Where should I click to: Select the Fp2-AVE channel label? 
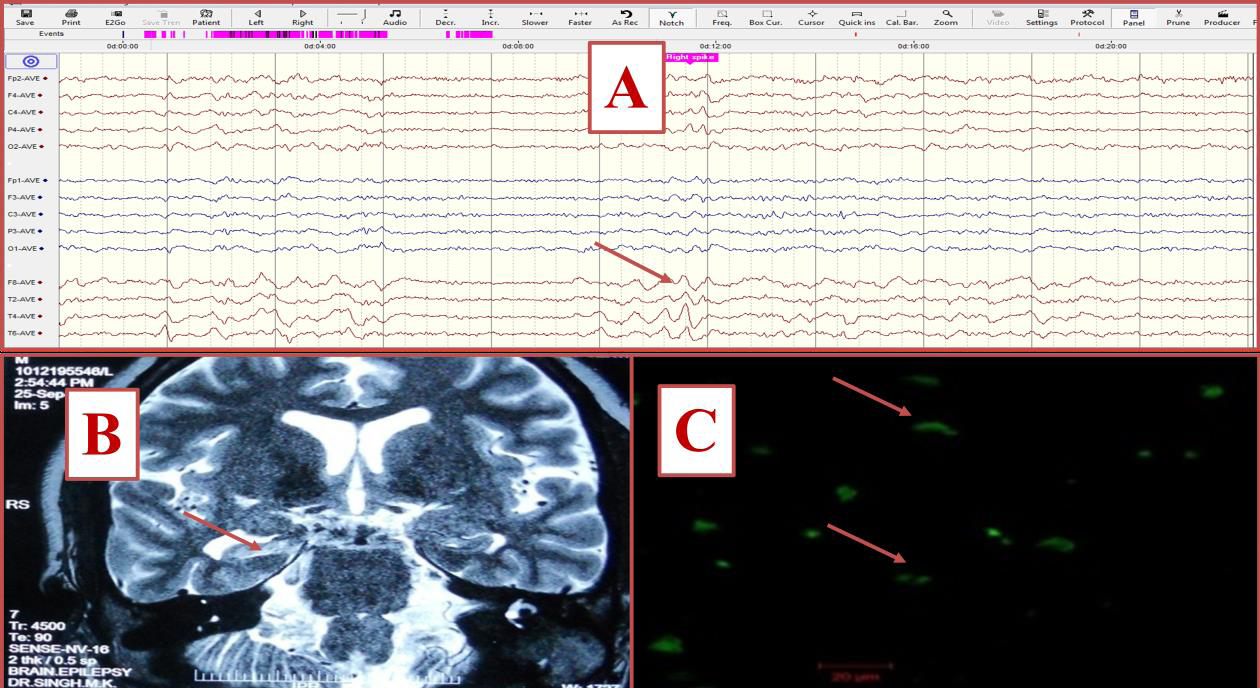coord(25,78)
